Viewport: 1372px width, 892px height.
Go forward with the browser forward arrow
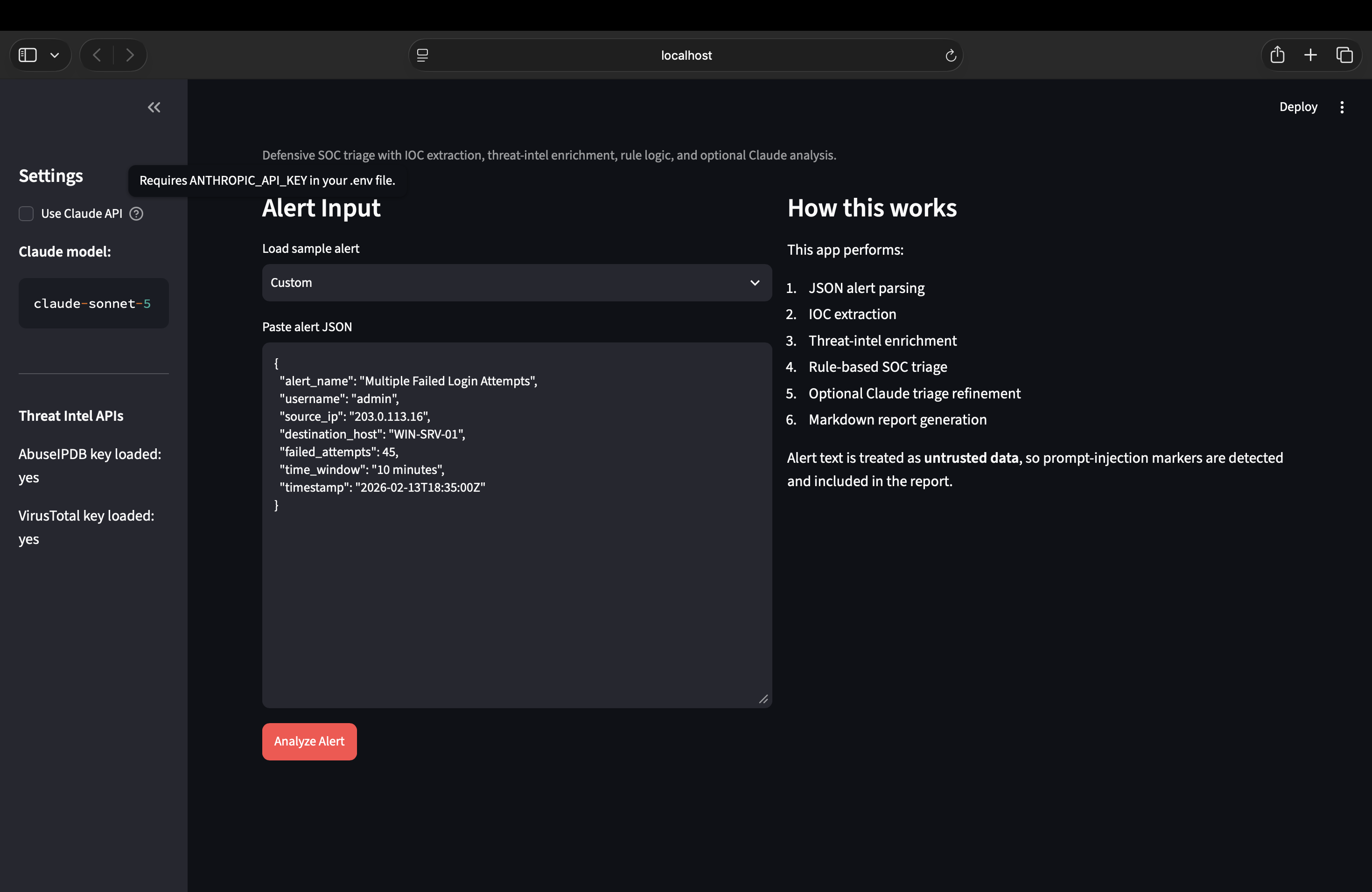[x=130, y=56]
